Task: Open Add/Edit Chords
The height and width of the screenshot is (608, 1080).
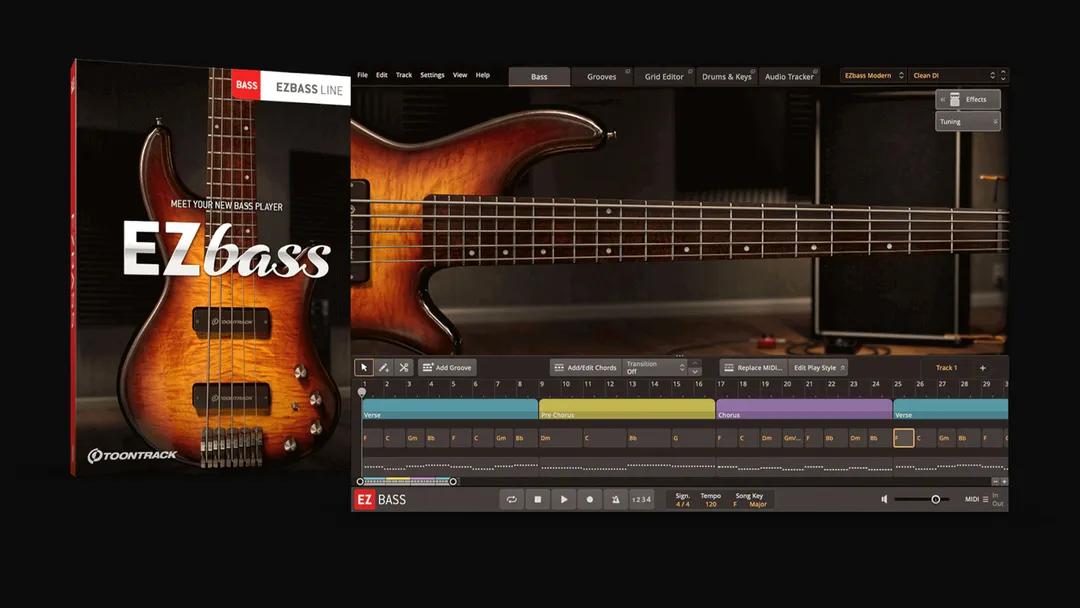Action: coord(585,368)
